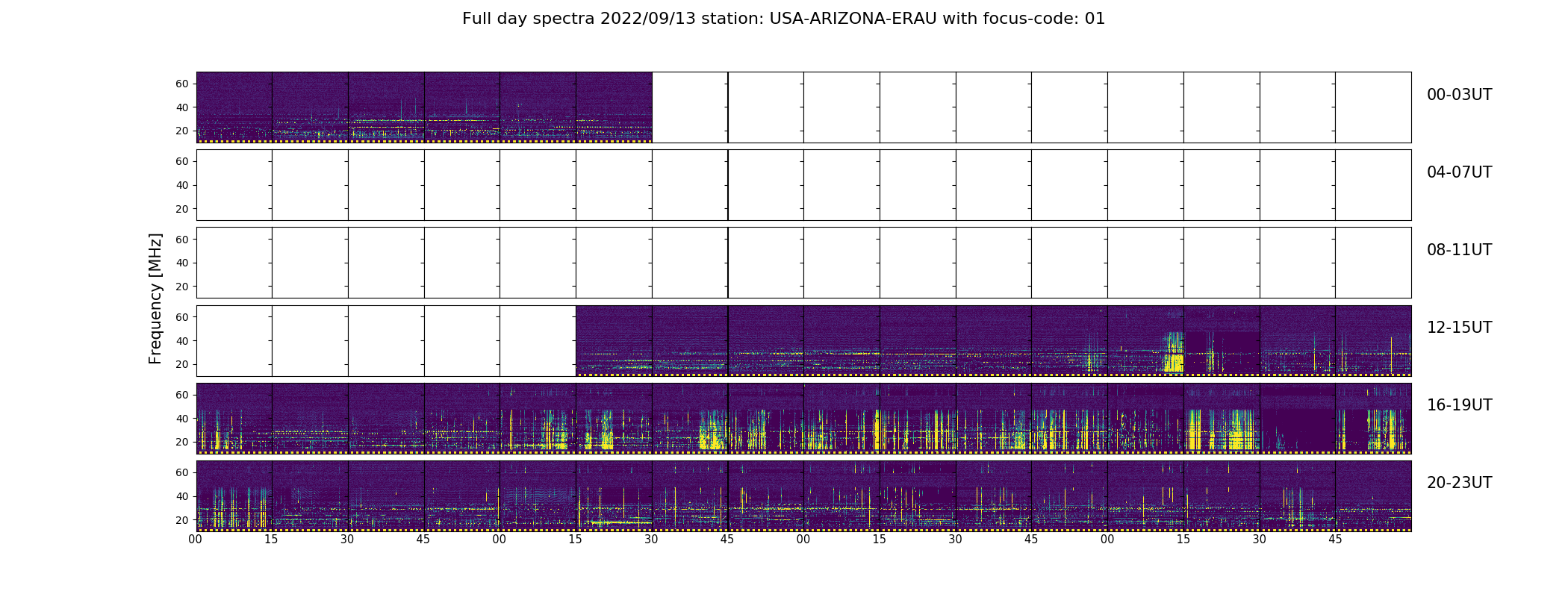Click the 20 tick of the 16-19UT row
The height and width of the screenshot is (597, 1568).
[181, 442]
